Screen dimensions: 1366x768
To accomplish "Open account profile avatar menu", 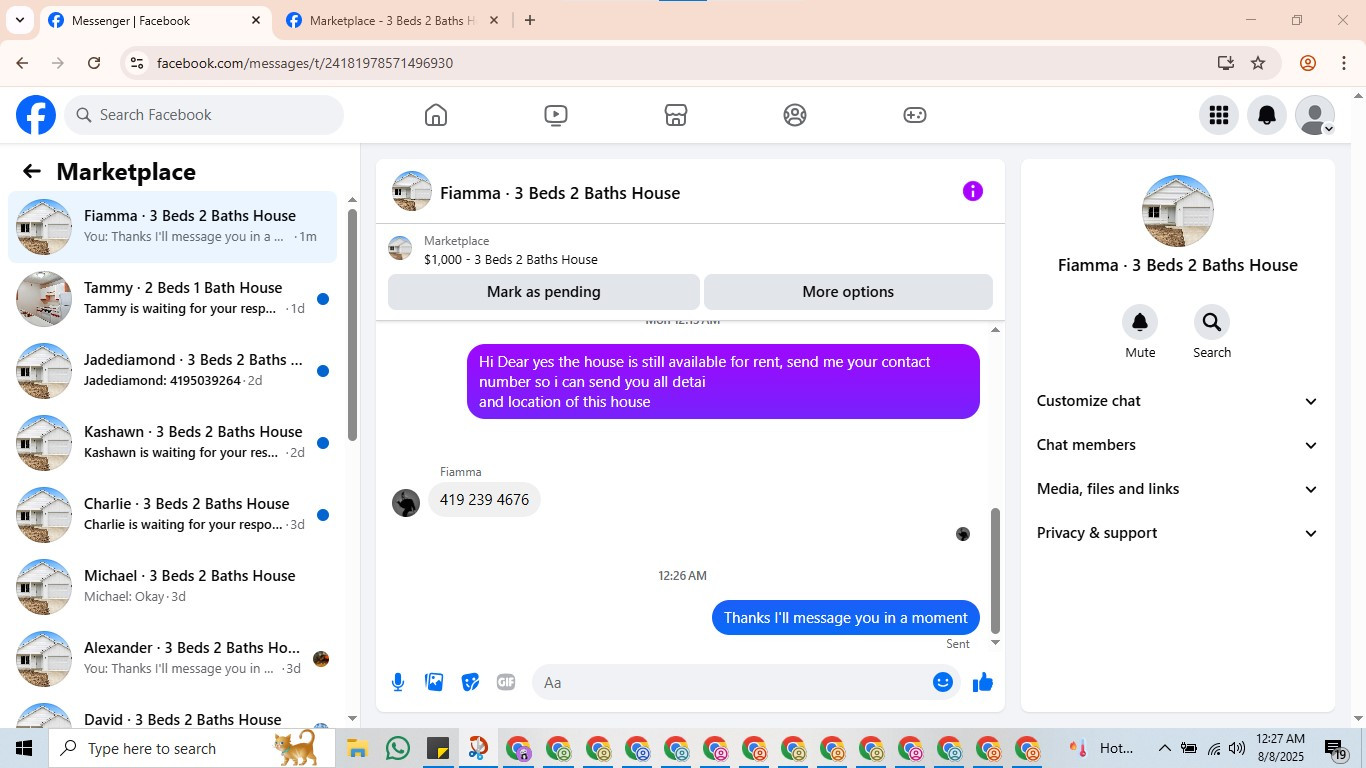I will click(x=1315, y=115).
